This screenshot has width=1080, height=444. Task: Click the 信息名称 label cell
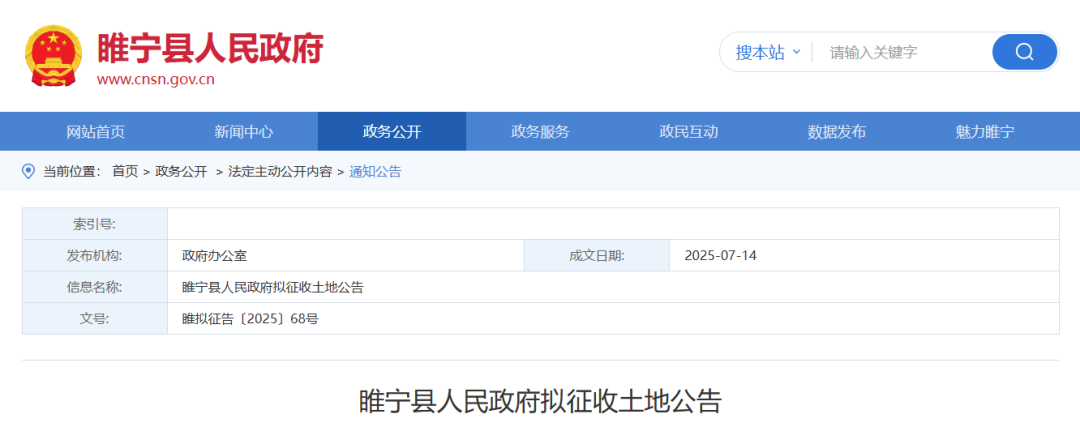tap(95, 288)
